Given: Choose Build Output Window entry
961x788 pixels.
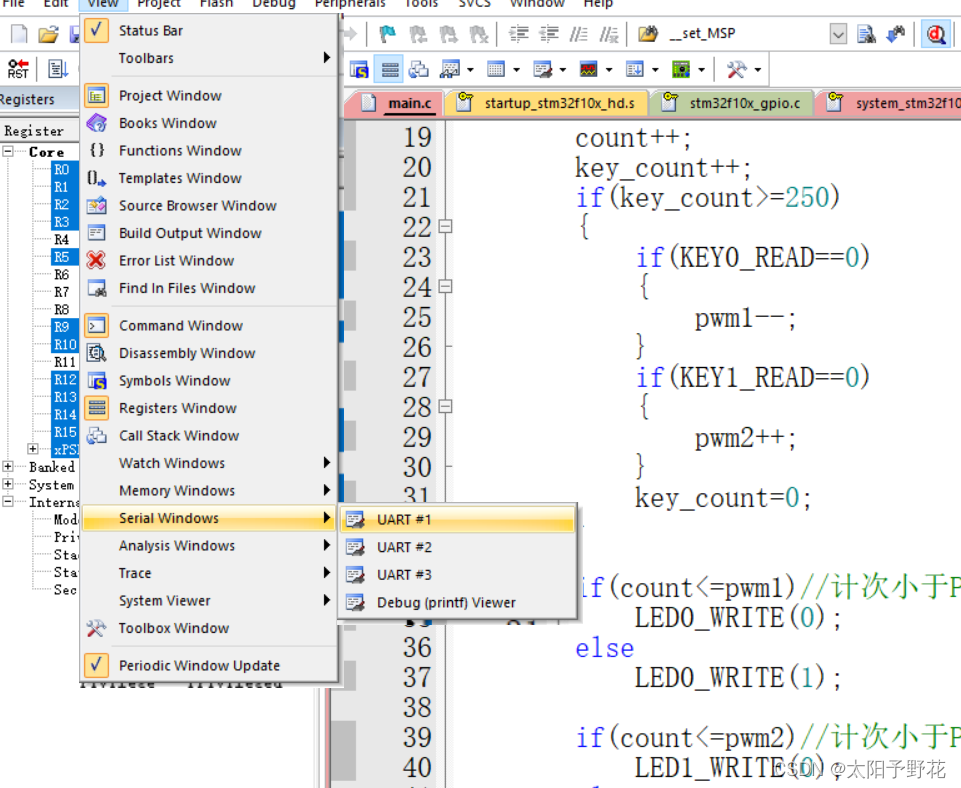Looking at the screenshot, I should pos(209,233).
